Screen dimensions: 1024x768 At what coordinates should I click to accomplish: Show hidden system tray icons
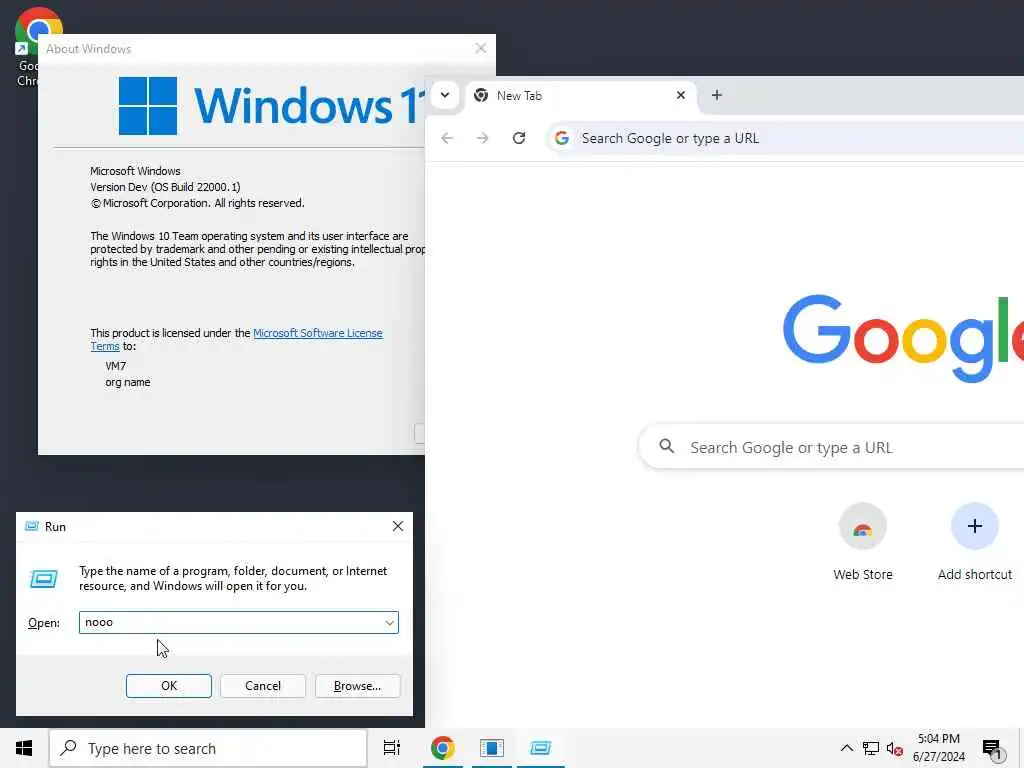846,748
